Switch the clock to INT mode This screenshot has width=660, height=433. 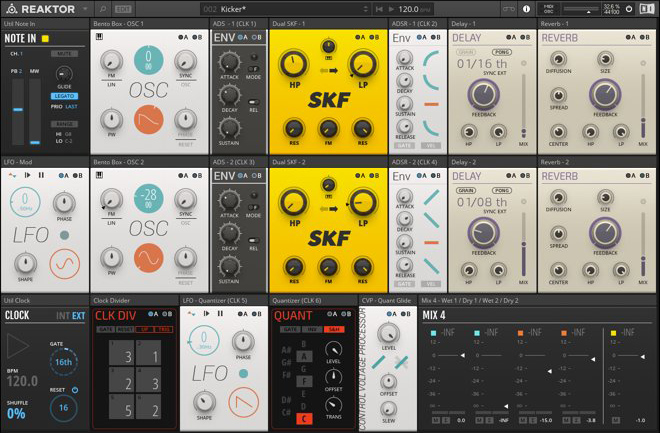(x=62, y=316)
